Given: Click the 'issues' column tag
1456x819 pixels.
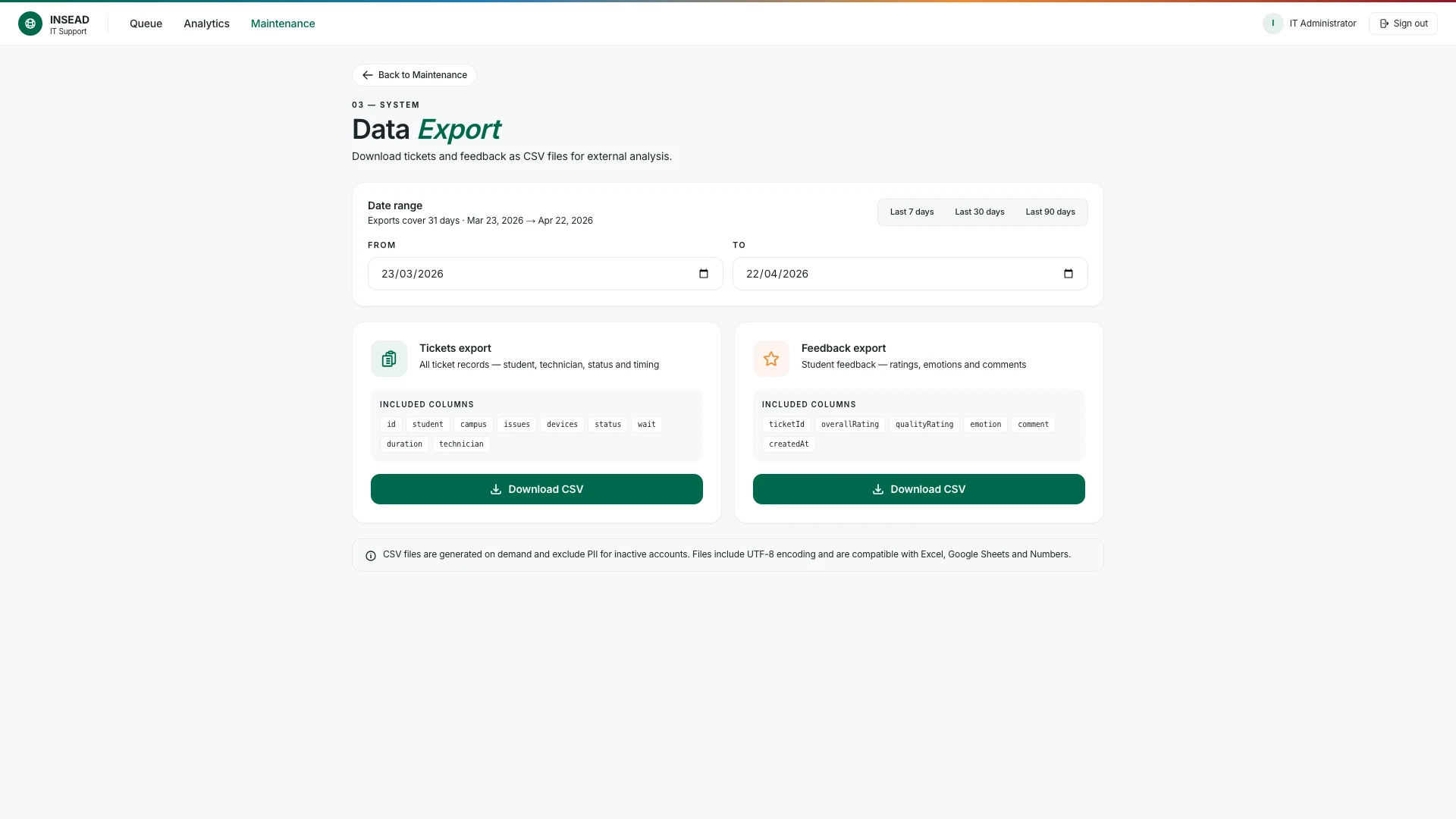Looking at the screenshot, I should click(517, 425).
